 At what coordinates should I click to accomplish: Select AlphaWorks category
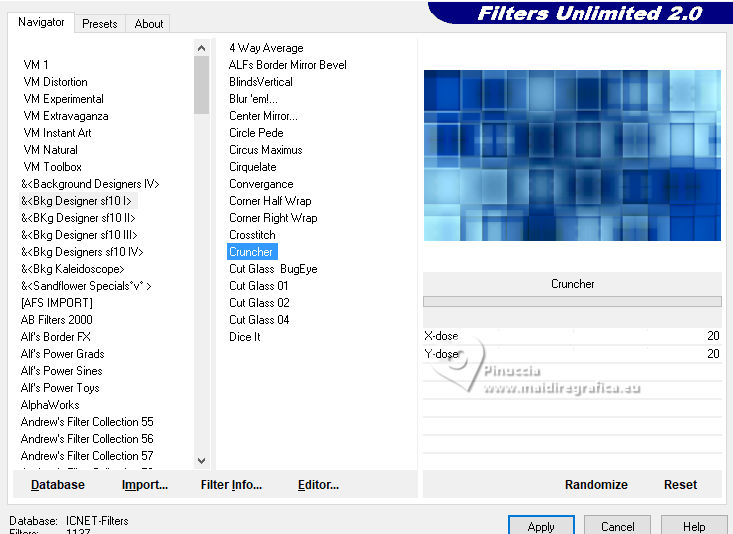click(x=50, y=404)
